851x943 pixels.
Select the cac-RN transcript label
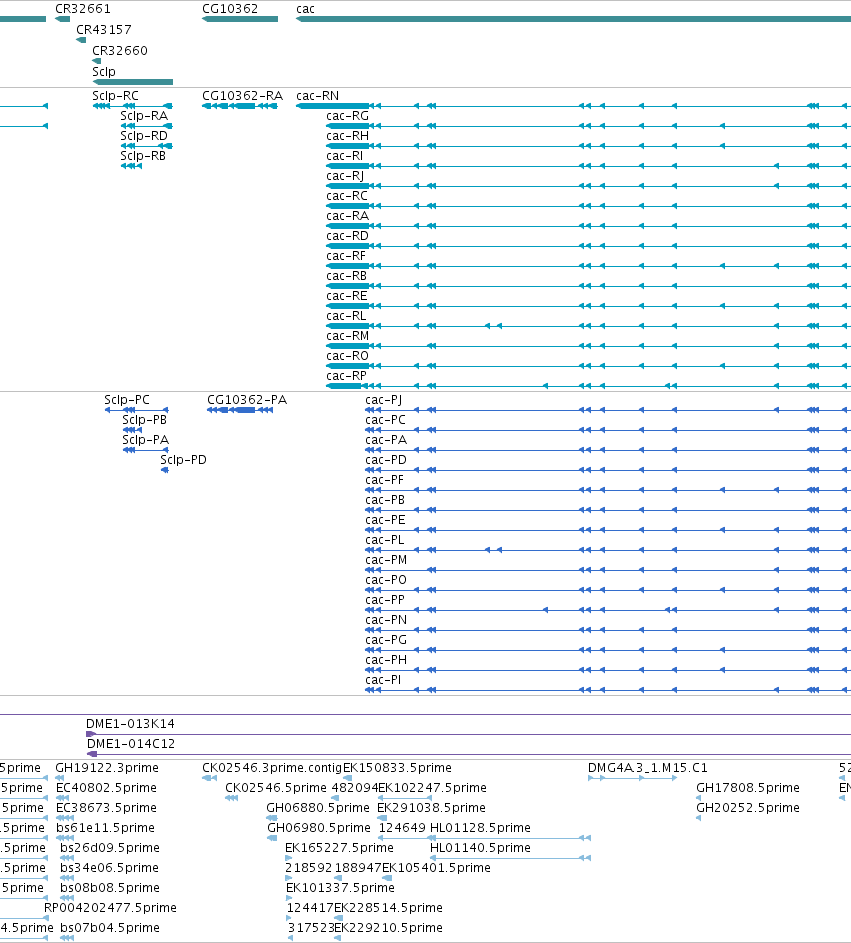[318, 96]
